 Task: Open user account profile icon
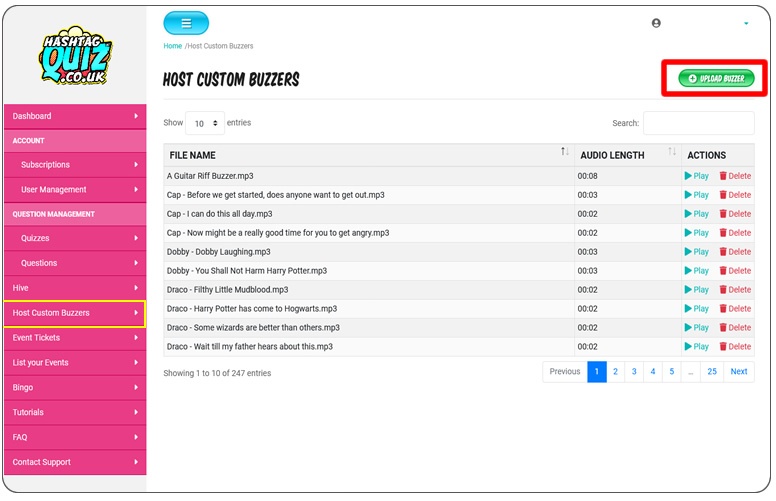[656, 23]
